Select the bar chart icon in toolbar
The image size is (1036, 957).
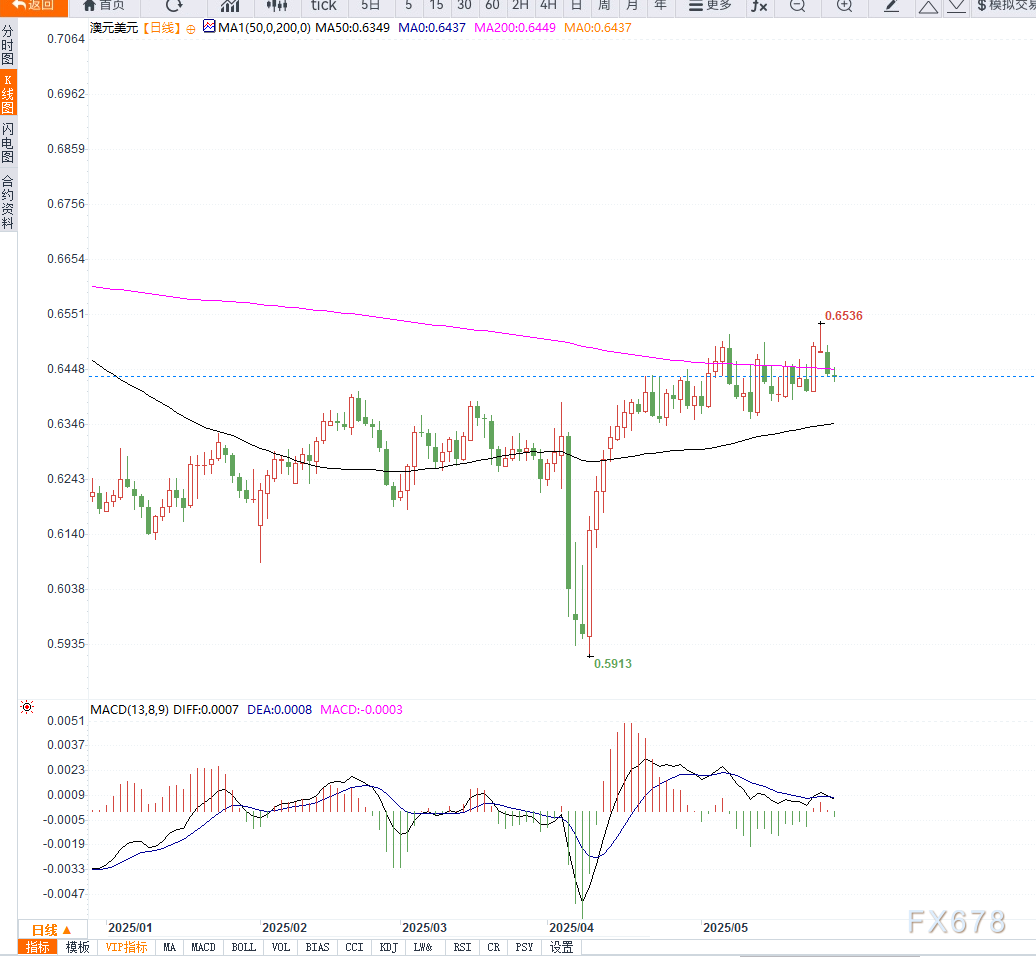pos(230,6)
